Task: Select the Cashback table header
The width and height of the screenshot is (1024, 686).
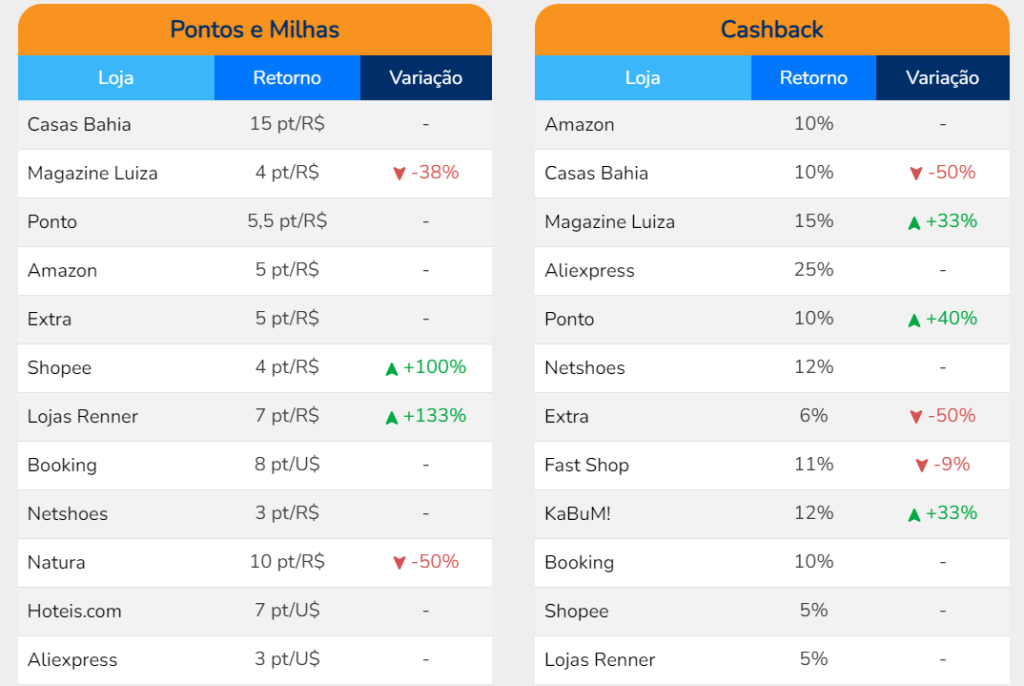Action: tap(772, 29)
